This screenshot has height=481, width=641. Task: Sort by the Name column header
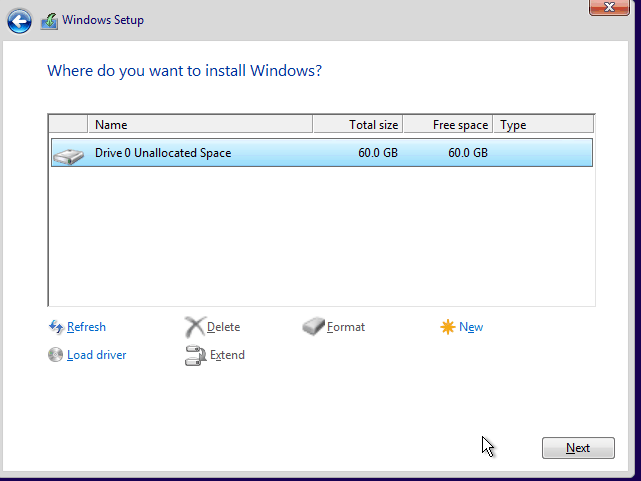pyautogui.click(x=200, y=124)
